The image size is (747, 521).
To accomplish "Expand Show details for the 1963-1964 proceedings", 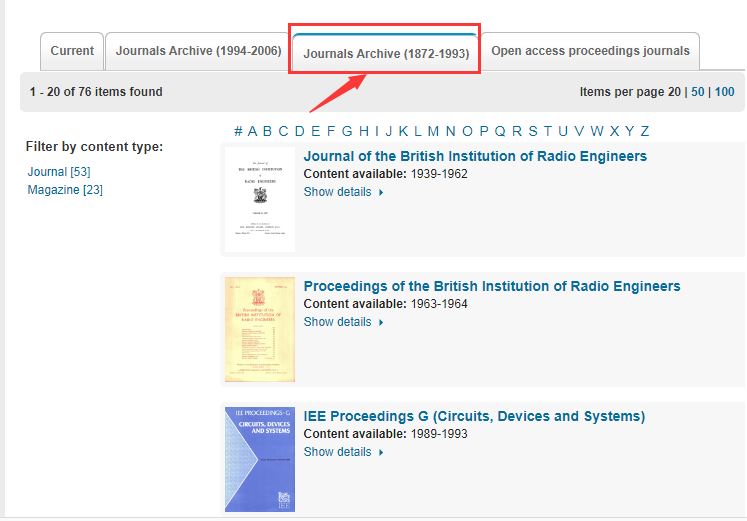I will [x=343, y=322].
